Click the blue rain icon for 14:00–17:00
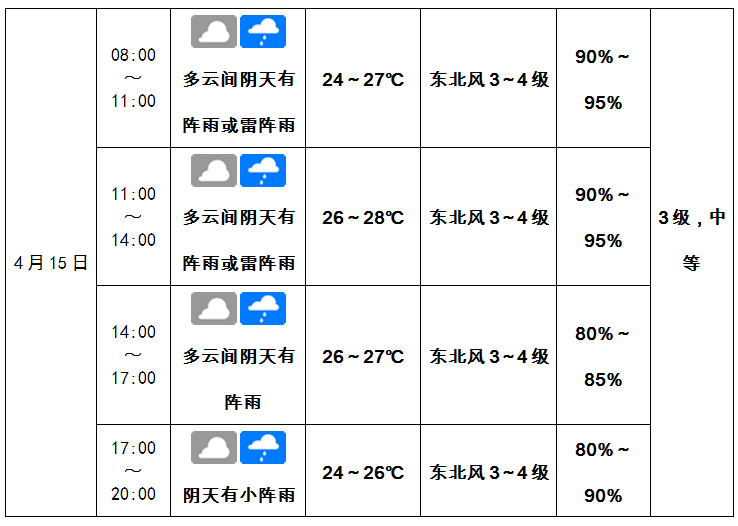 coord(263,308)
